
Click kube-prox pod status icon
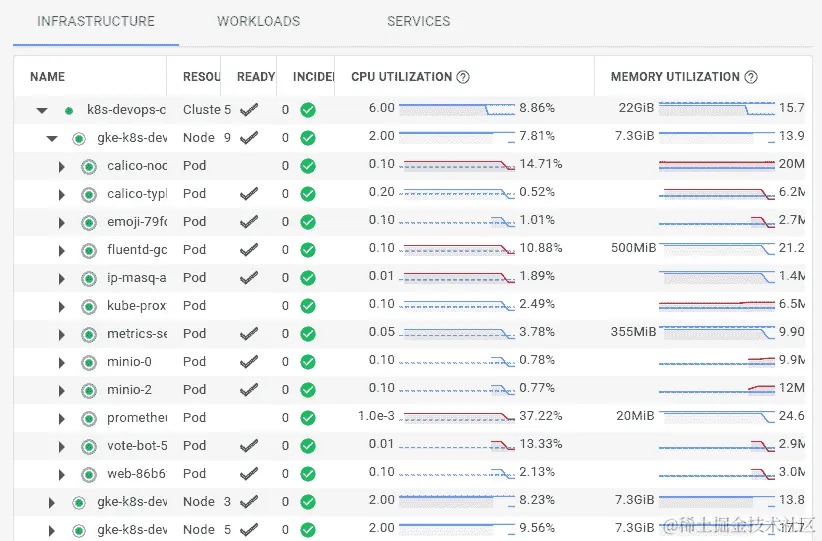[x=89, y=307]
